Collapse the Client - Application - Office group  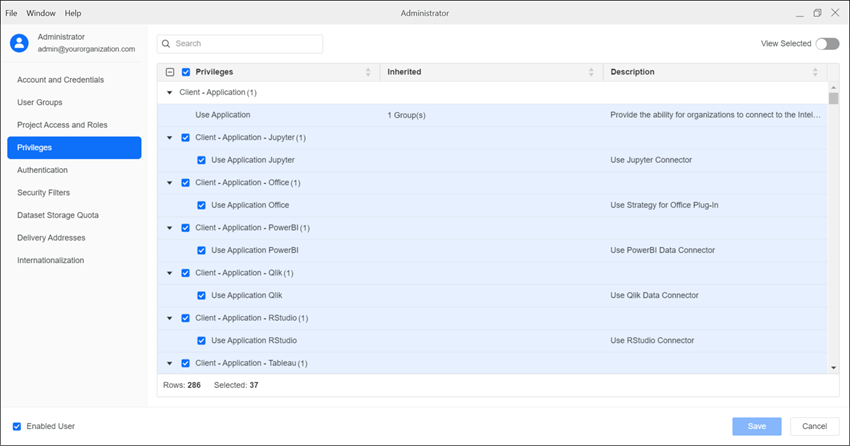coord(169,183)
